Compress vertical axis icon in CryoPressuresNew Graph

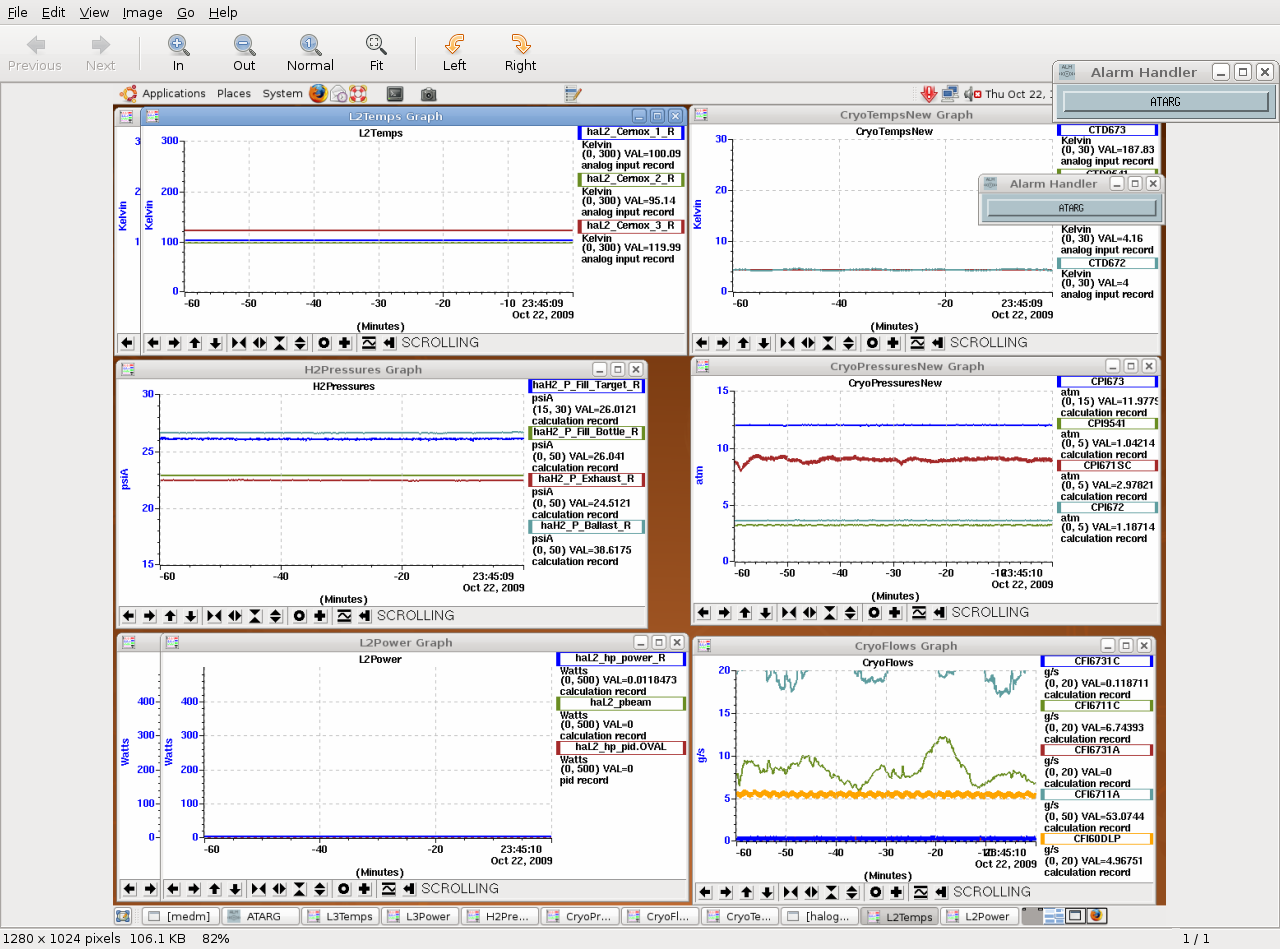pyautogui.click(x=830, y=612)
